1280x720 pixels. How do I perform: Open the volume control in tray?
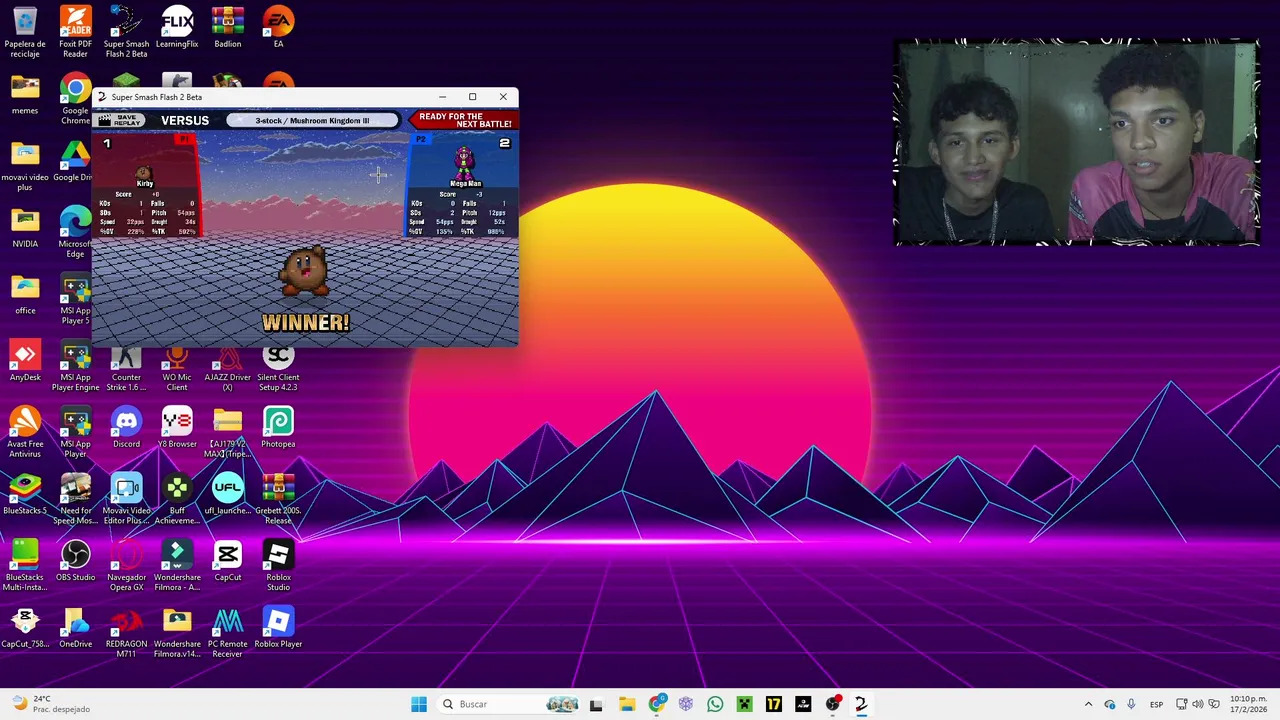(x=1198, y=704)
